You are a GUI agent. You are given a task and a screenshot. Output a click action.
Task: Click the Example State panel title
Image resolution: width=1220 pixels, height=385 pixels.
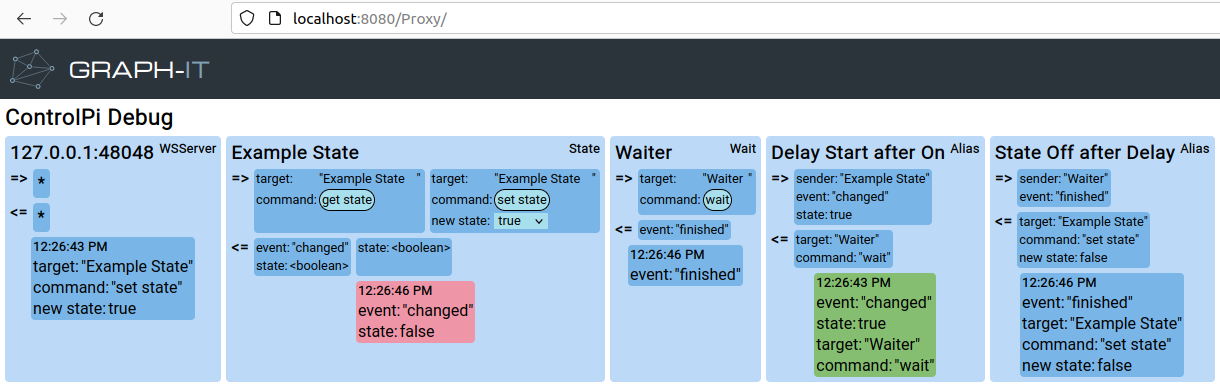(x=295, y=153)
